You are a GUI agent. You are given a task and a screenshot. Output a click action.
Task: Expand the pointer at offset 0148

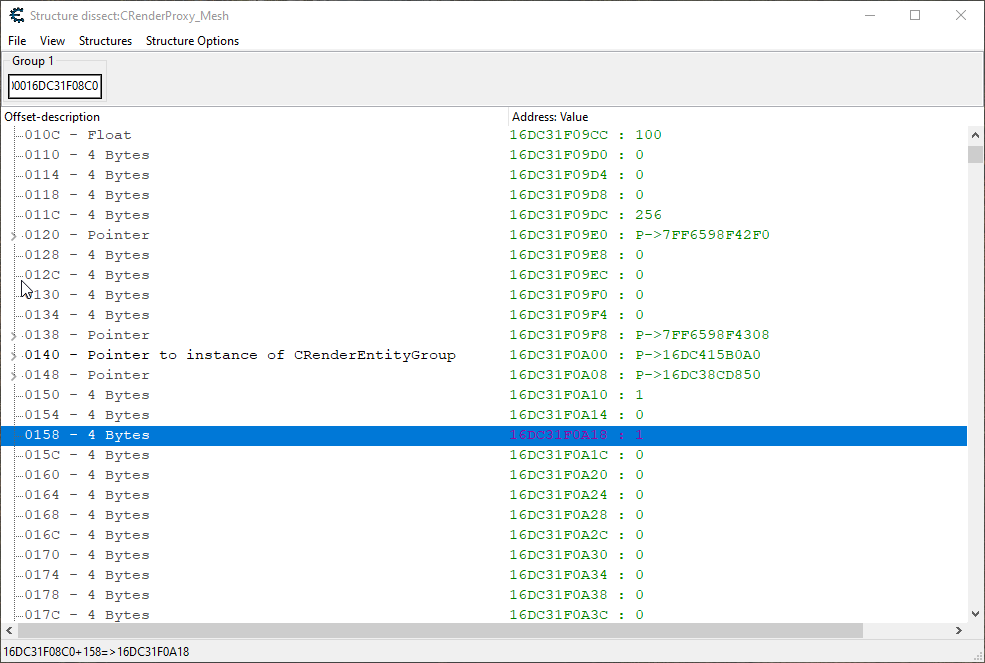point(13,376)
